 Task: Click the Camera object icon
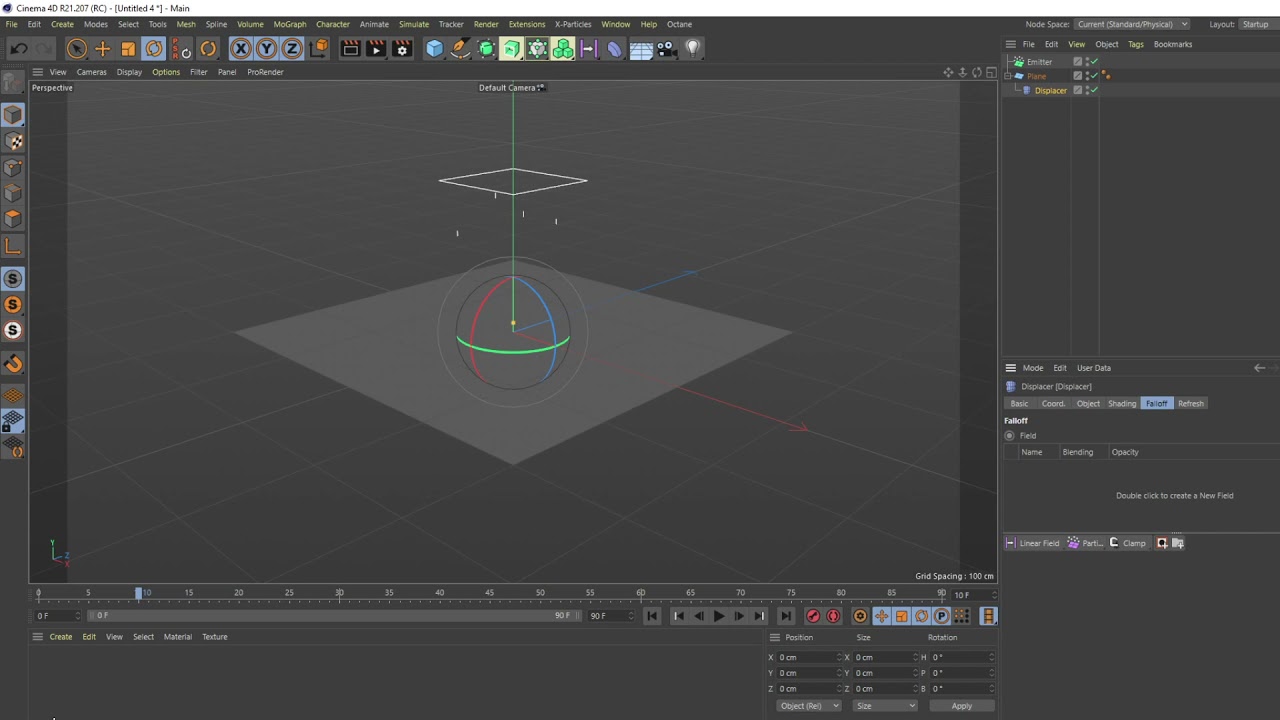(666, 48)
